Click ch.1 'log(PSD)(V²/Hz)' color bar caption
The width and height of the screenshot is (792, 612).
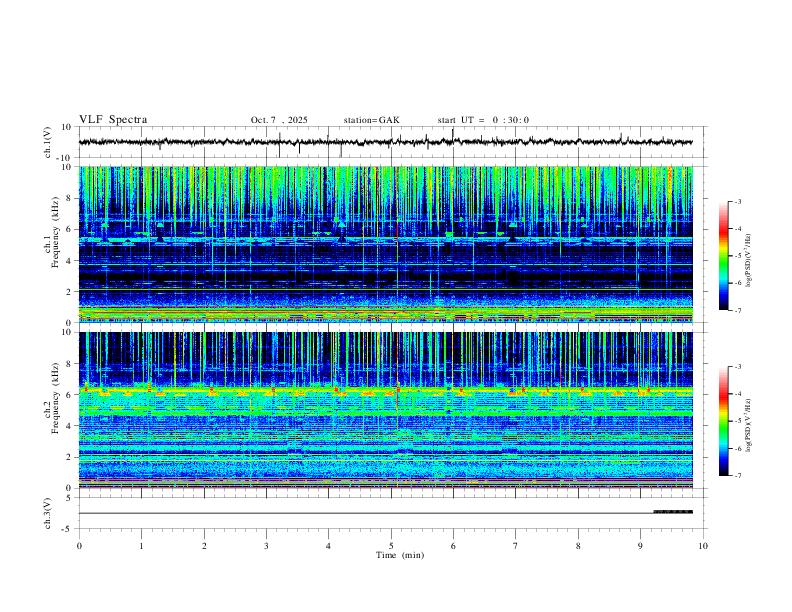click(749, 261)
